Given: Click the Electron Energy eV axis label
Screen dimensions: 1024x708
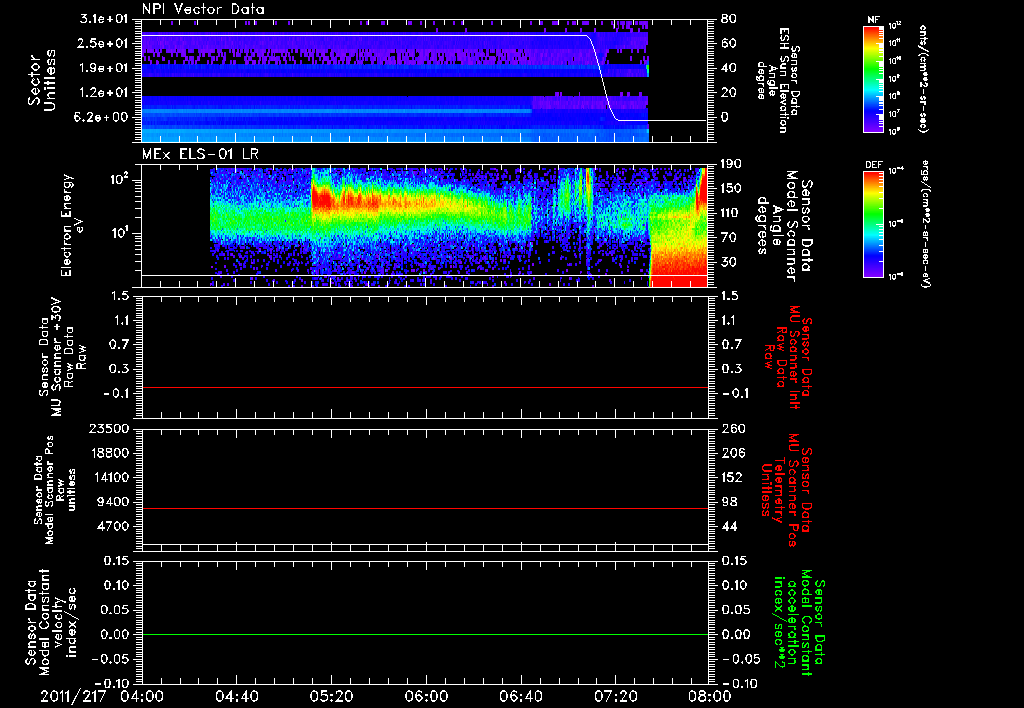Looking at the screenshot, I should pos(72,225).
